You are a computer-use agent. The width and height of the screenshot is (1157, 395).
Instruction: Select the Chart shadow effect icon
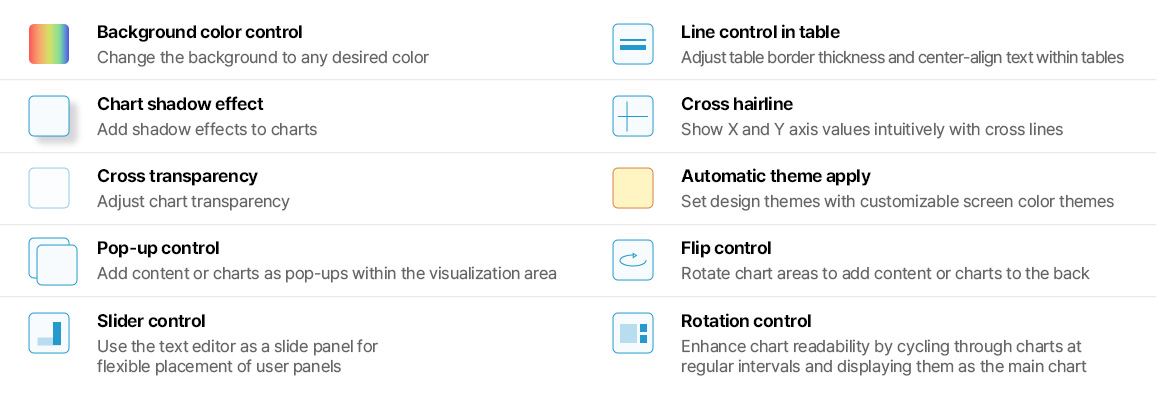coord(49,116)
